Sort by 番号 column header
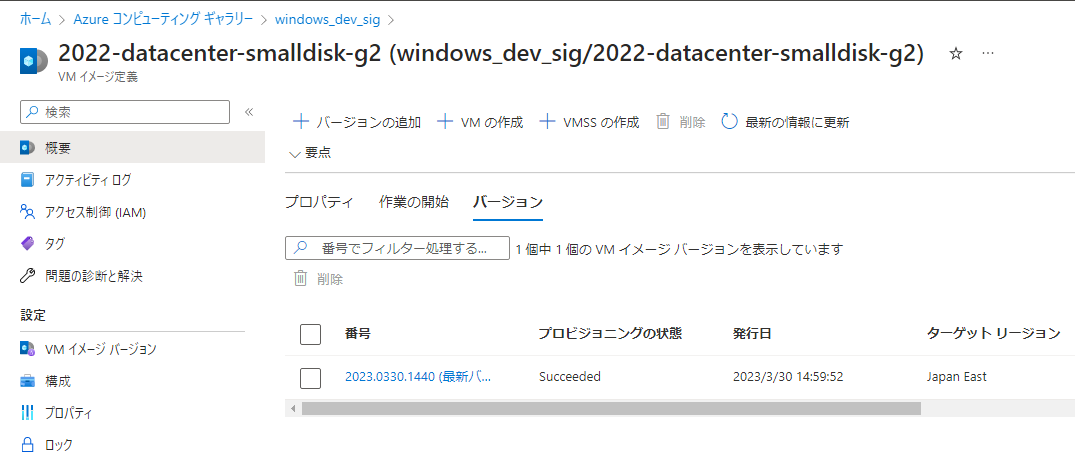The image size is (1075, 463). click(358, 334)
